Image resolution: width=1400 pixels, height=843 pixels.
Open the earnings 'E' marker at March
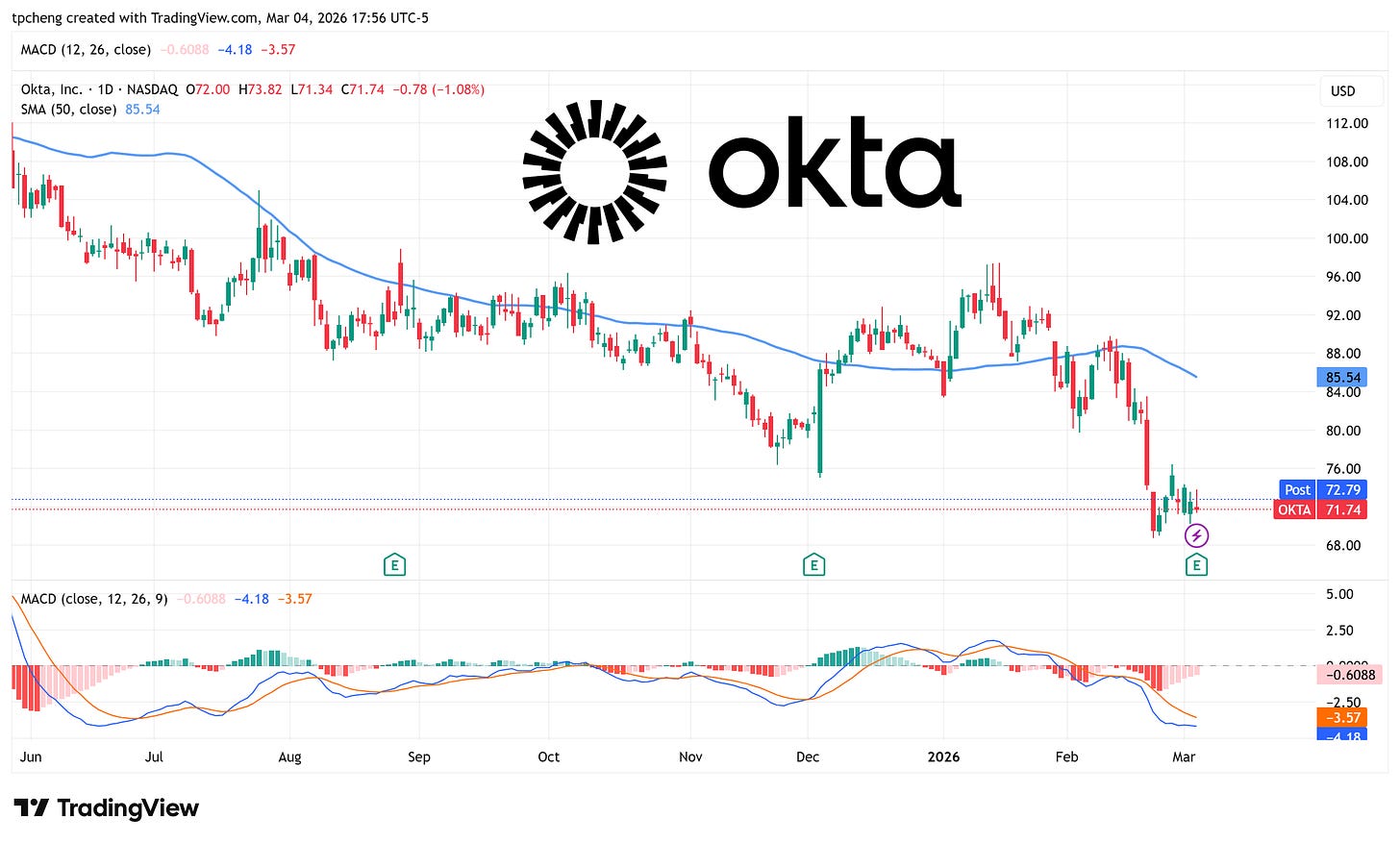click(x=1196, y=565)
